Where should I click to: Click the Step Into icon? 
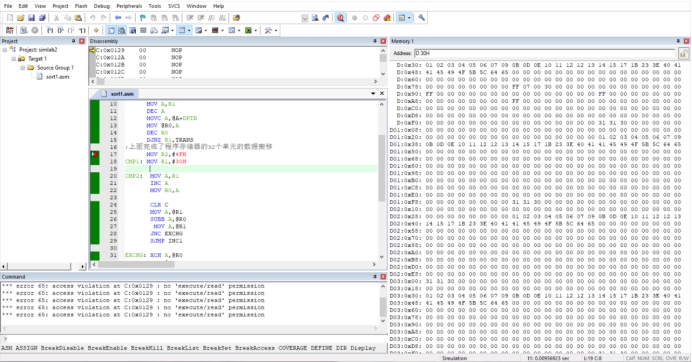pyautogui.click(x=49, y=30)
